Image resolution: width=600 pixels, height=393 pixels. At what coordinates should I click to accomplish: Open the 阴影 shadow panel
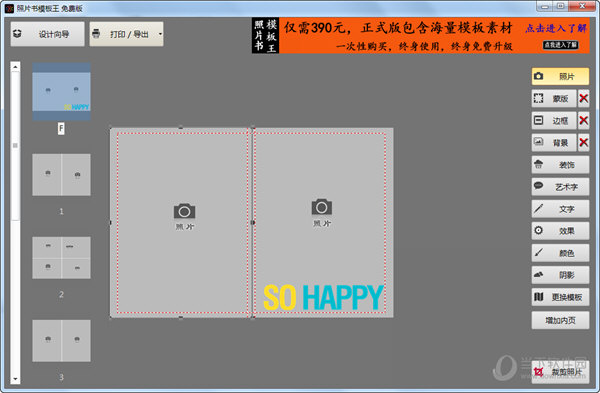(560, 275)
